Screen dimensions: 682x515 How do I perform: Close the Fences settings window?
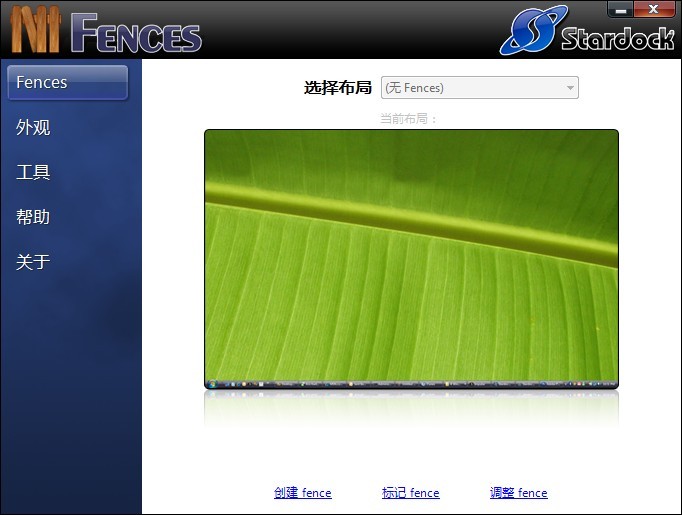(654, 10)
